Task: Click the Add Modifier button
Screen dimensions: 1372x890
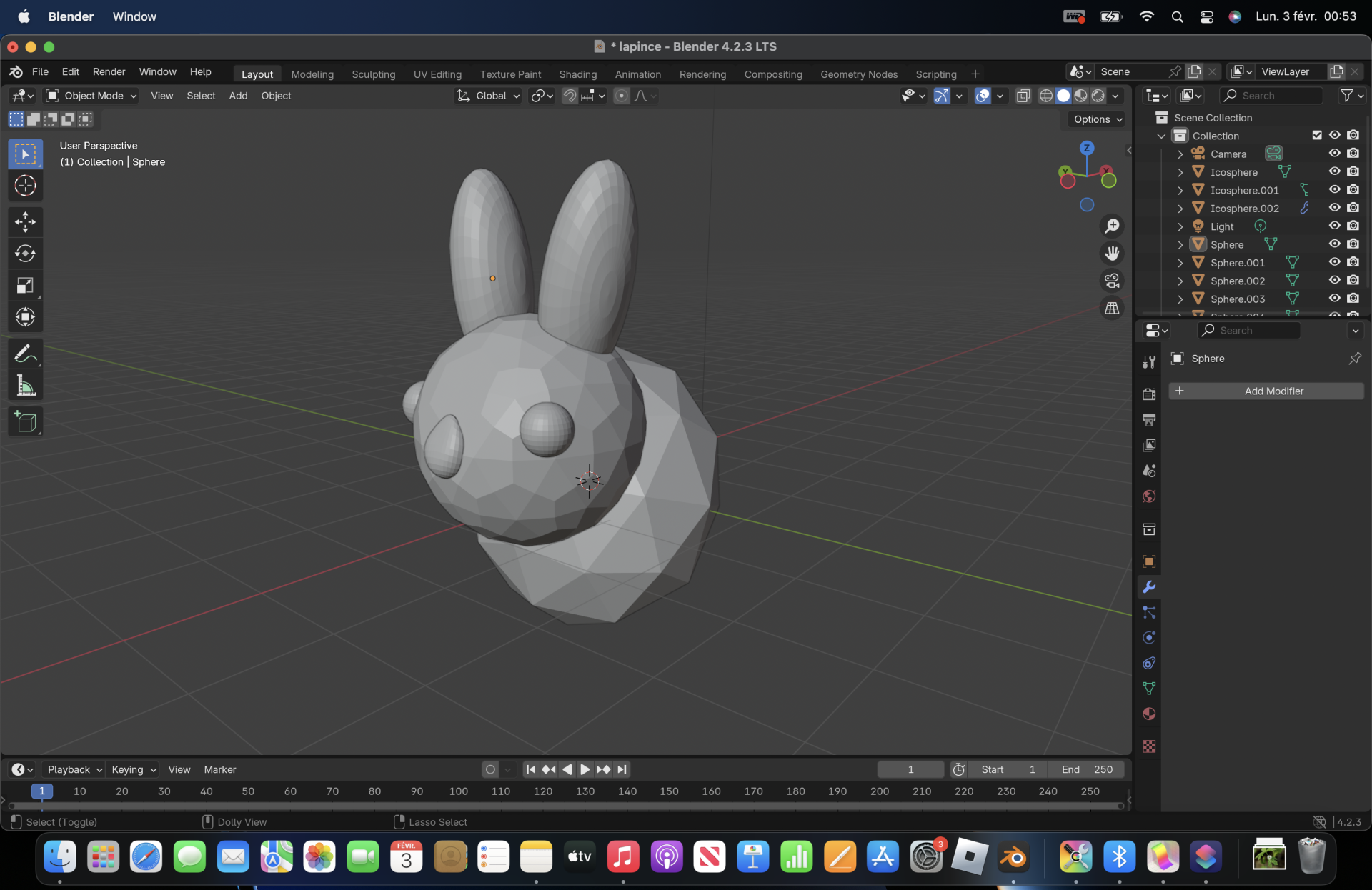Action: click(x=1266, y=391)
